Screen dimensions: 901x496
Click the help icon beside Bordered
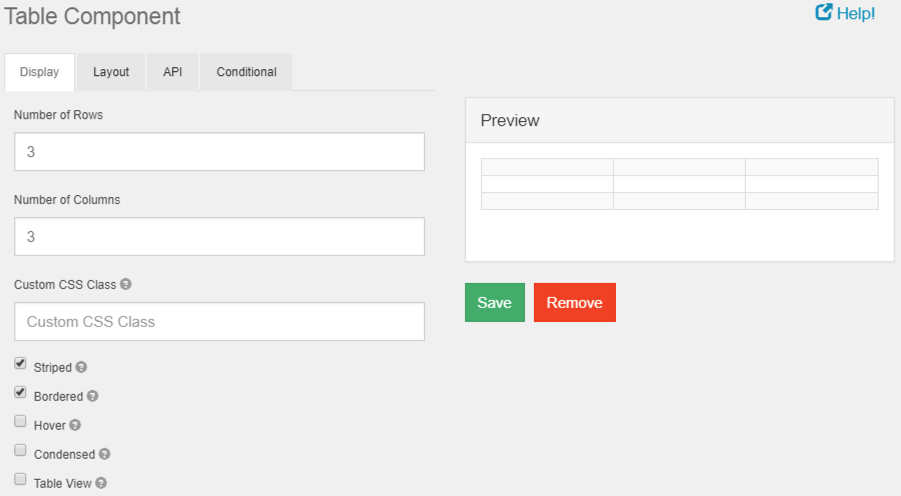[93, 397]
